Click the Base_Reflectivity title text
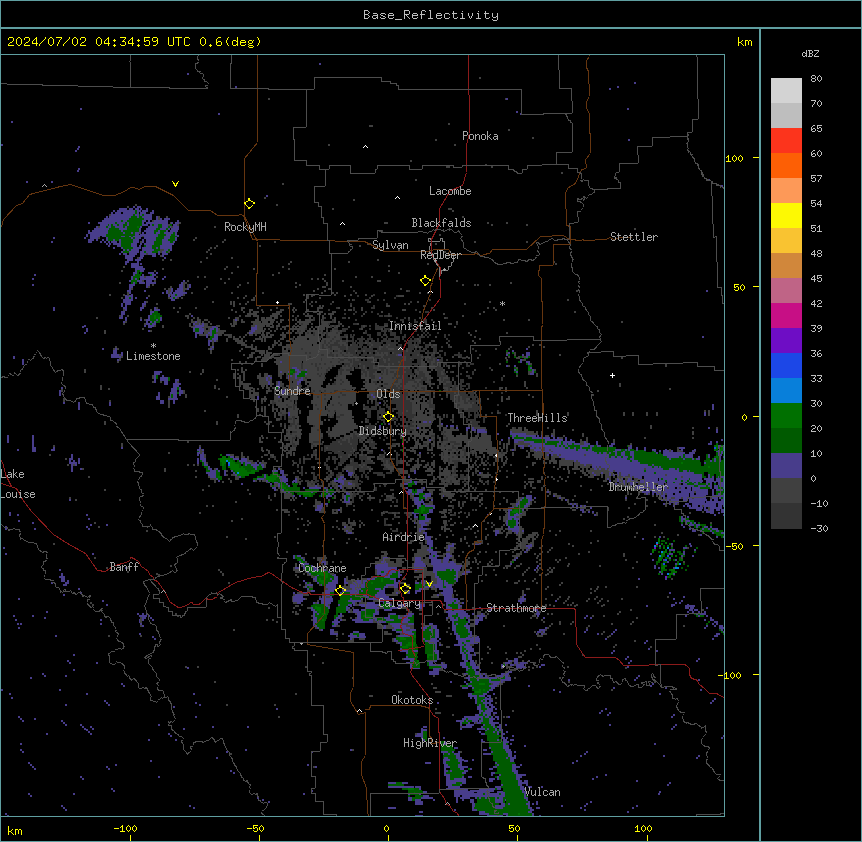The image size is (862, 842). 431,15
